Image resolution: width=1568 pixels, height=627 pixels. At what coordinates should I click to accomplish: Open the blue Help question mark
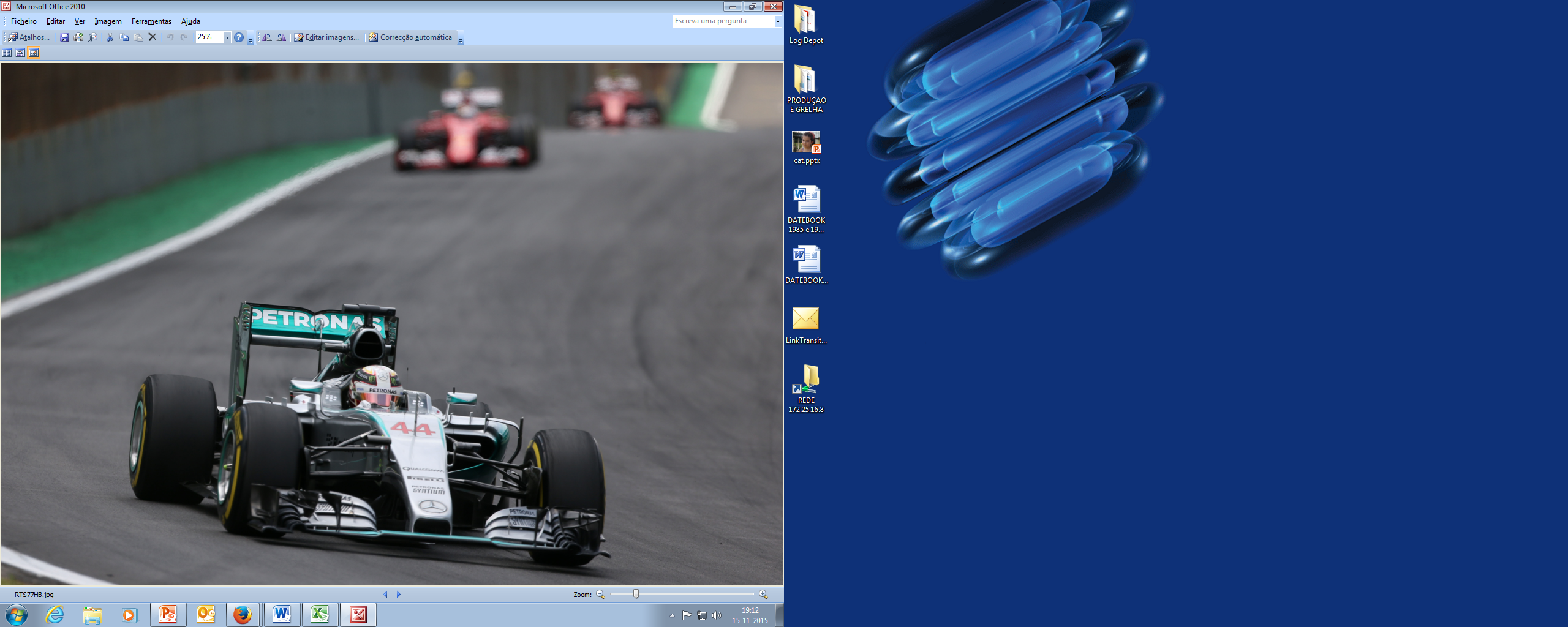[239, 37]
